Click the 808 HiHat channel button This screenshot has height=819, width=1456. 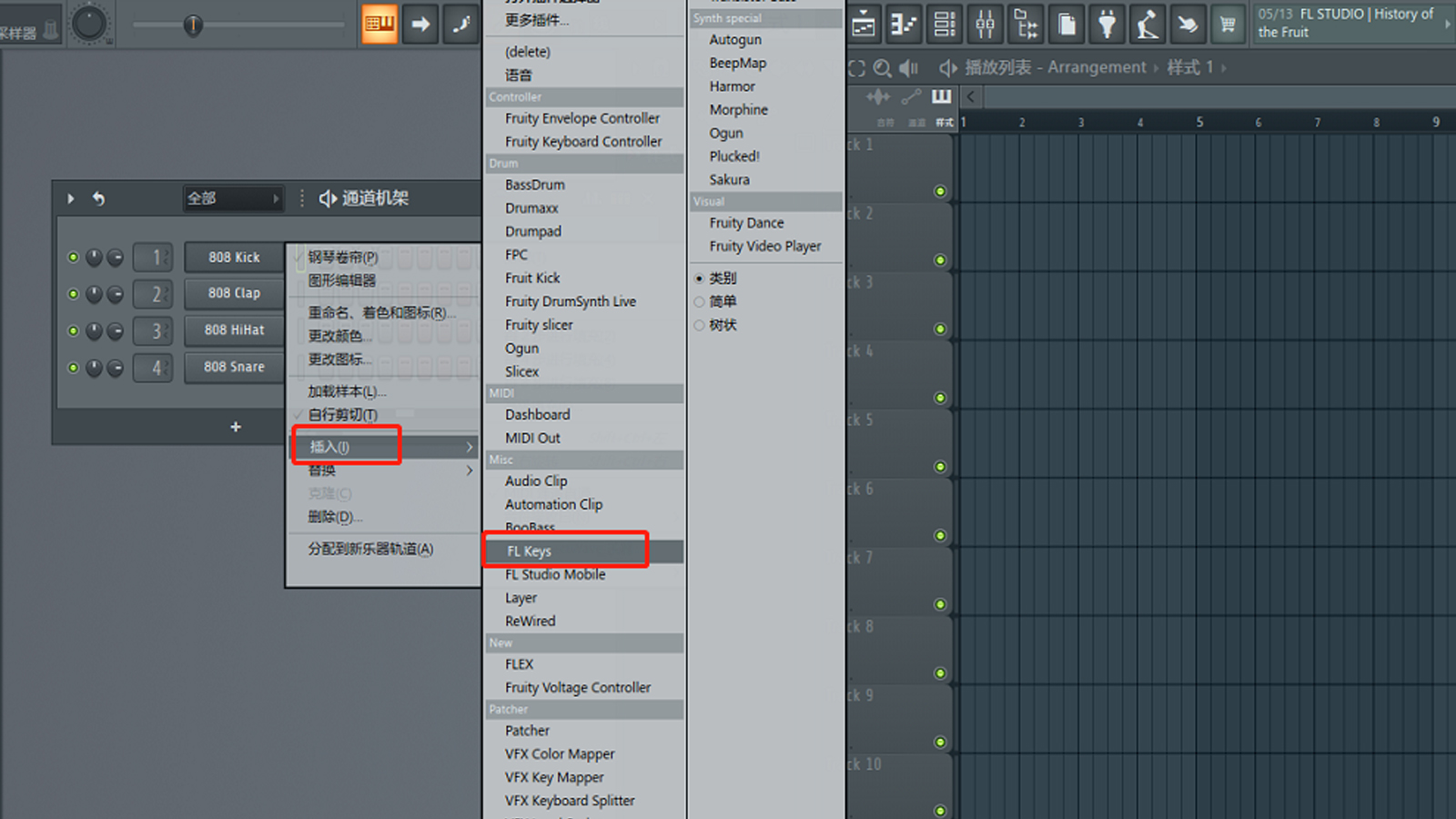pos(234,330)
